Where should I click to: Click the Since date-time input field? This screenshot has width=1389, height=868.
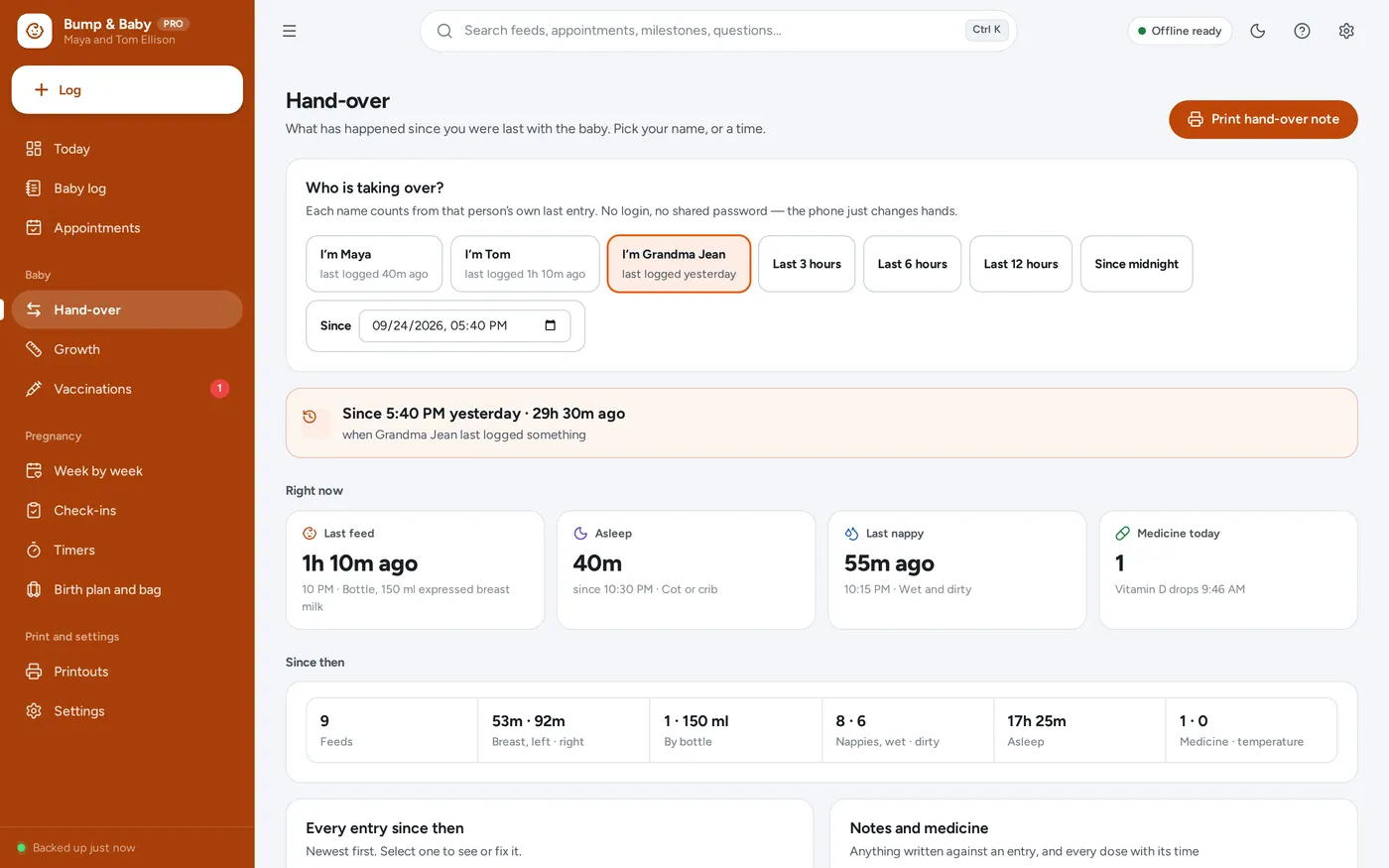pos(464,325)
